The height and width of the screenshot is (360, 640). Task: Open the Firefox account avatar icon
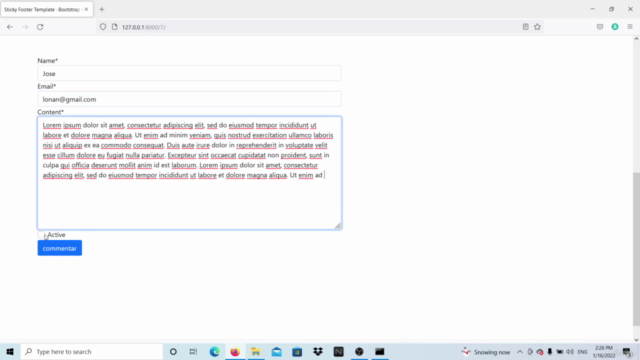(x=615, y=27)
